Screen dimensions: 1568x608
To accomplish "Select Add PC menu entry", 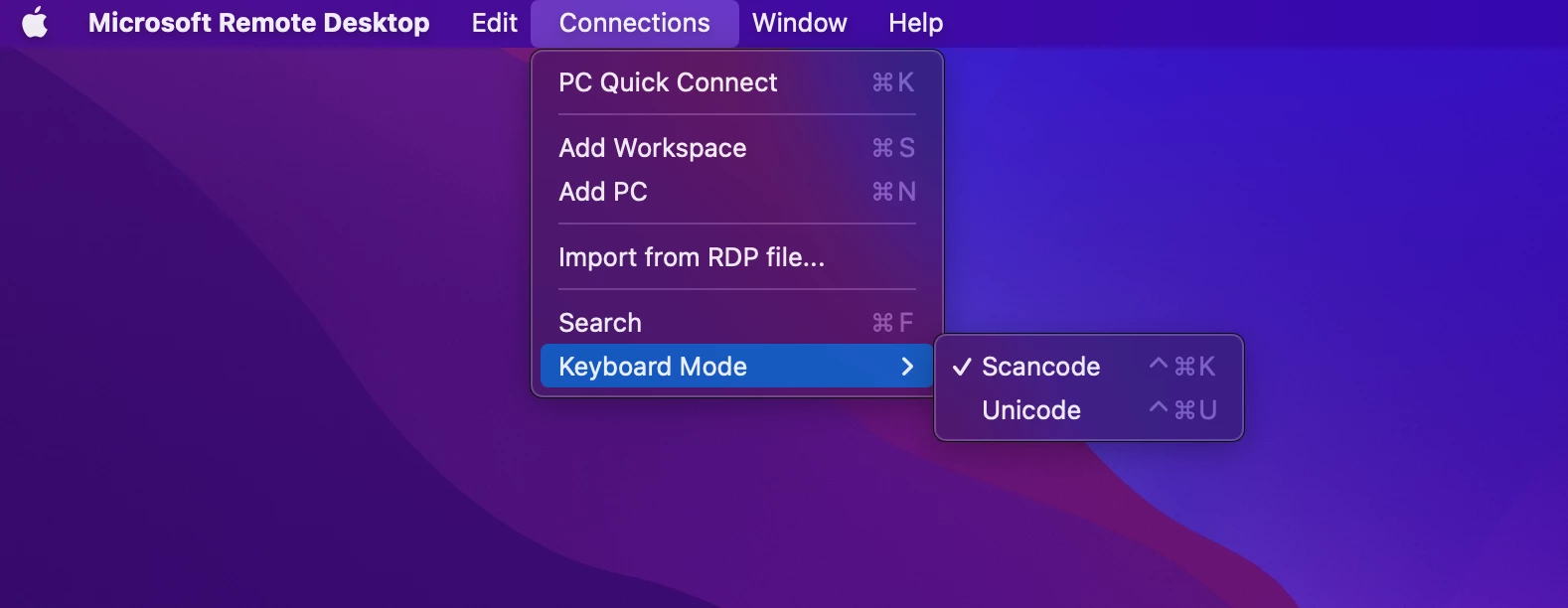I will click(737, 192).
